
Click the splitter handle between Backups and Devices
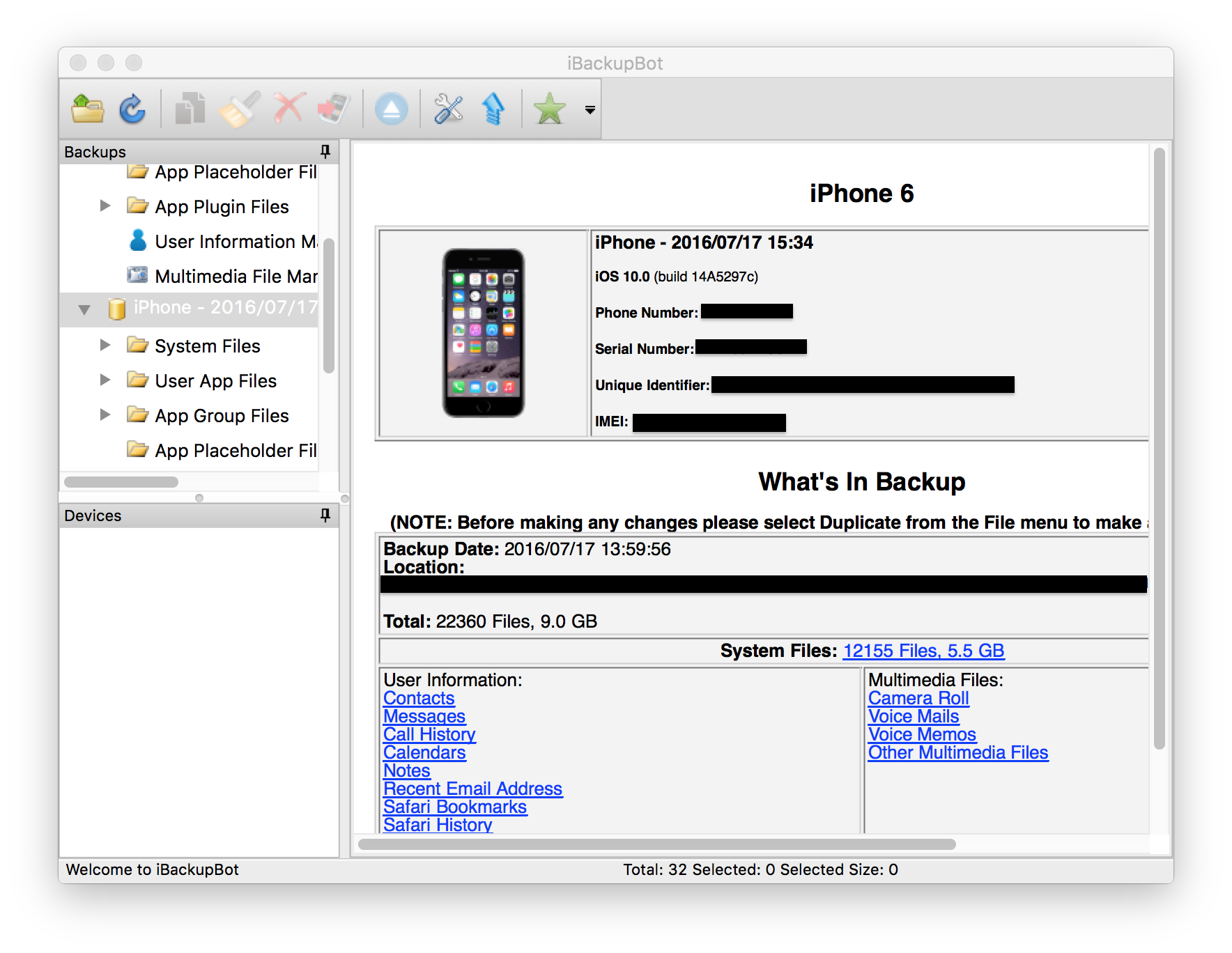[199, 498]
